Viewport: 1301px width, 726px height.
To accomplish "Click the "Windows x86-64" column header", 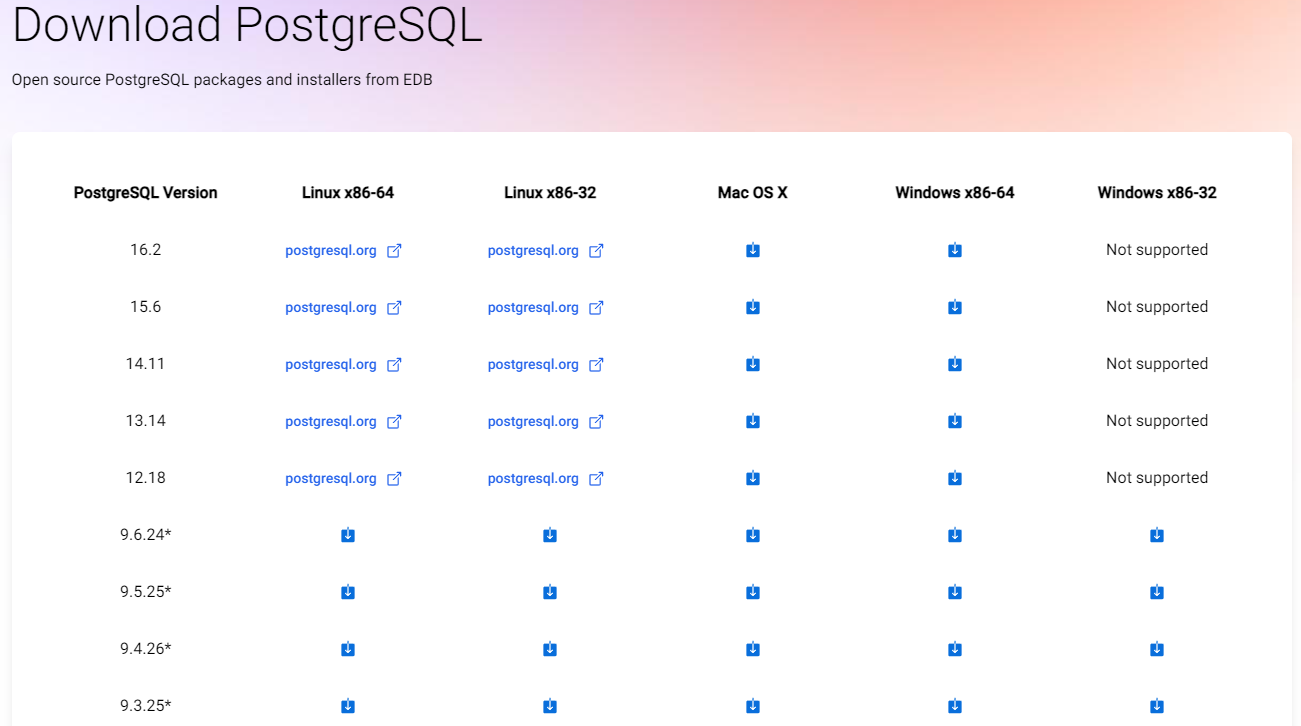I will tap(955, 193).
